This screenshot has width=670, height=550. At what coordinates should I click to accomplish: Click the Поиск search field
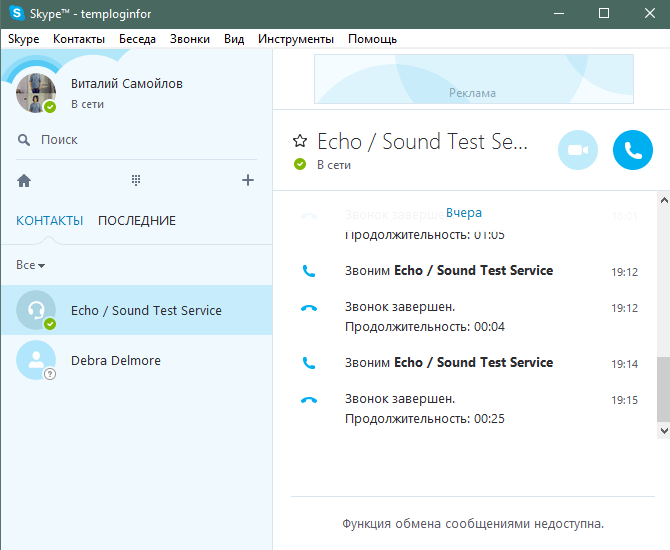[x=137, y=140]
